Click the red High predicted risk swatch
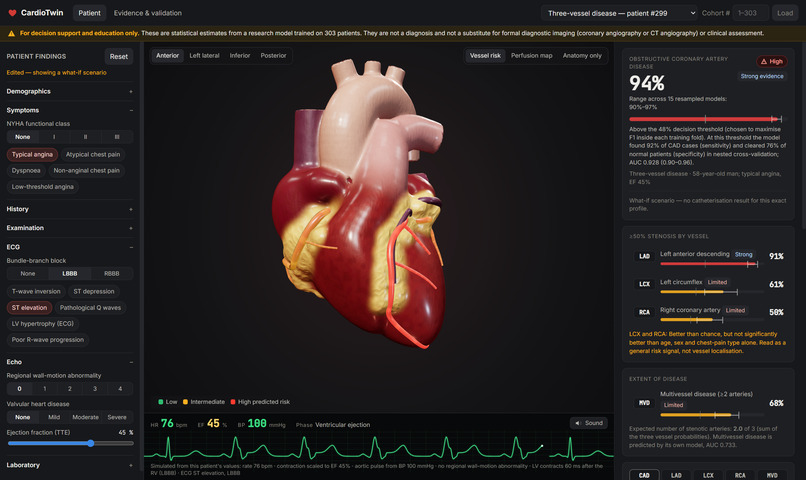 click(x=233, y=402)
